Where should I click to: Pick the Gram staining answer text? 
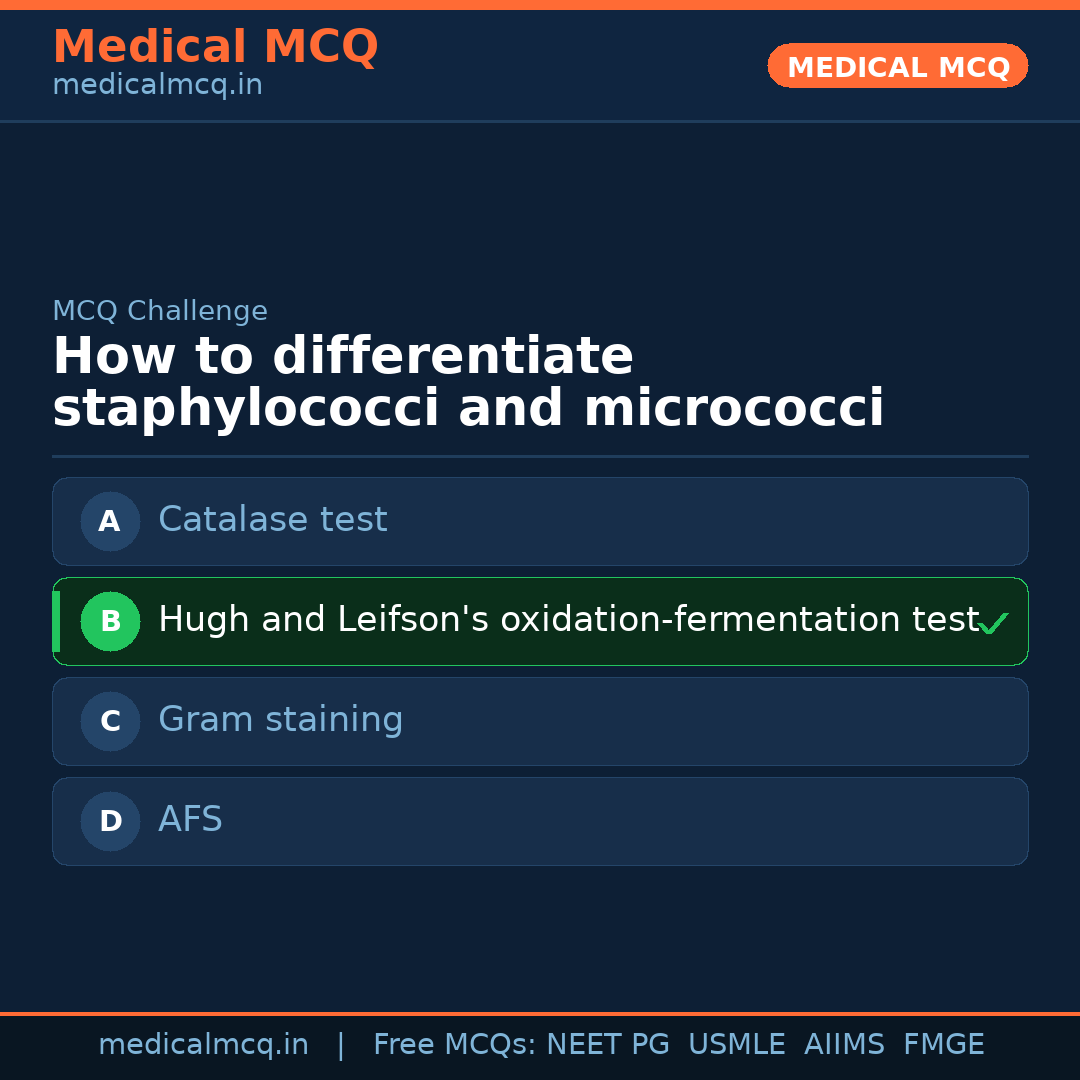coord(280,720)
